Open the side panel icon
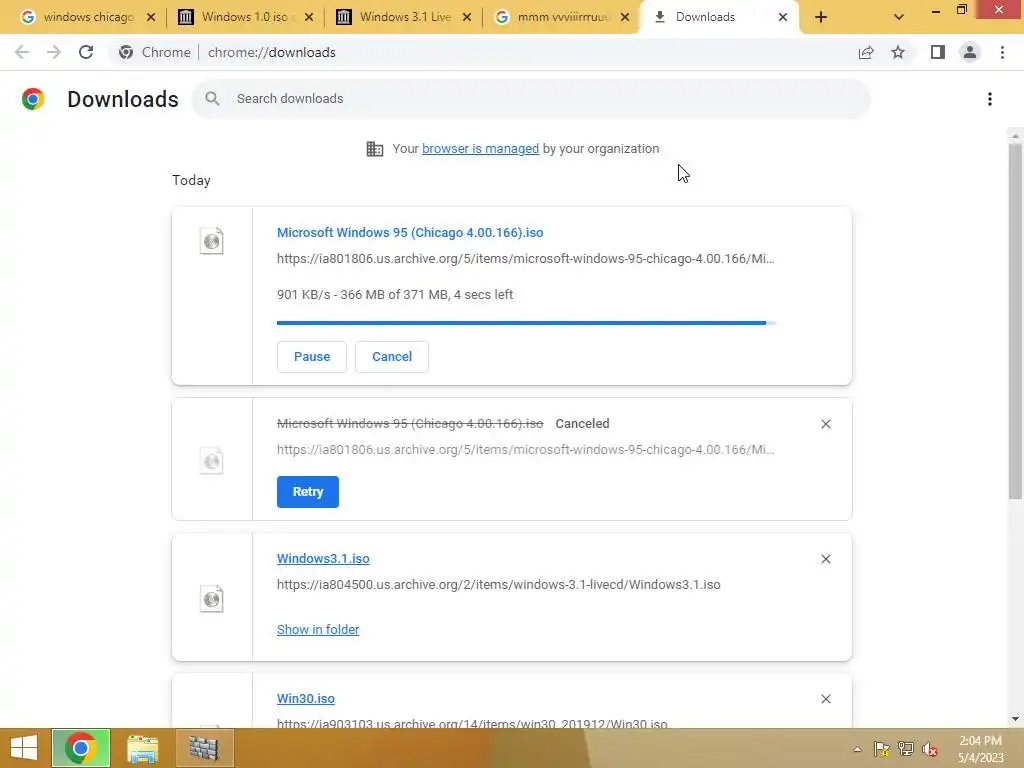1024x768 pixels. (938, 52)
